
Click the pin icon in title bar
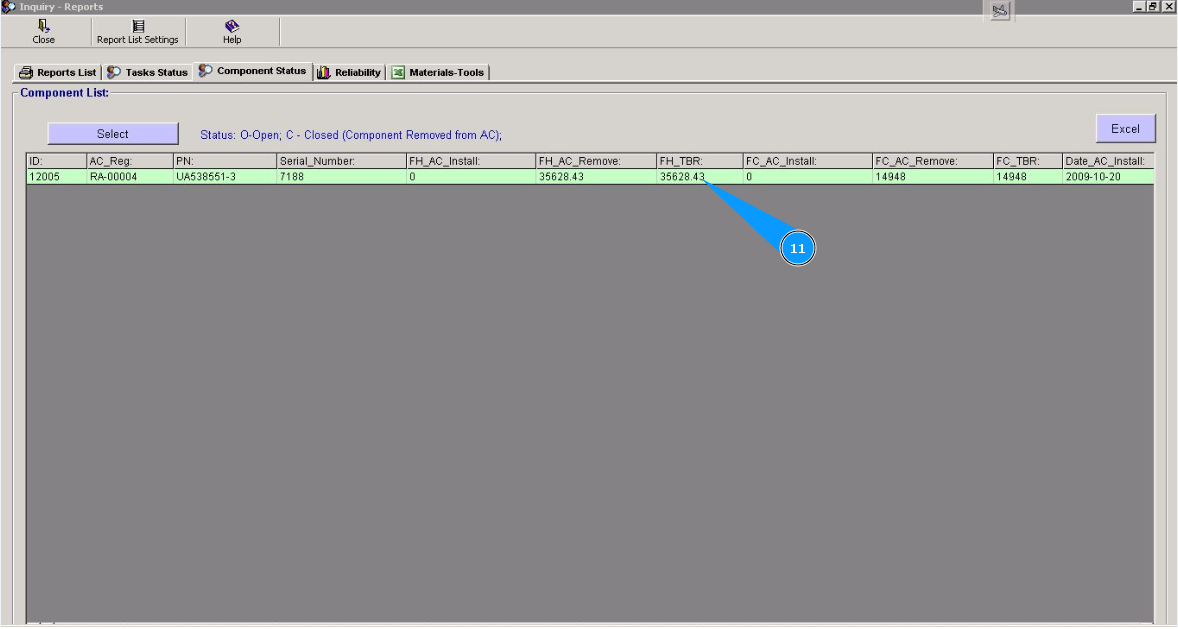999,11
